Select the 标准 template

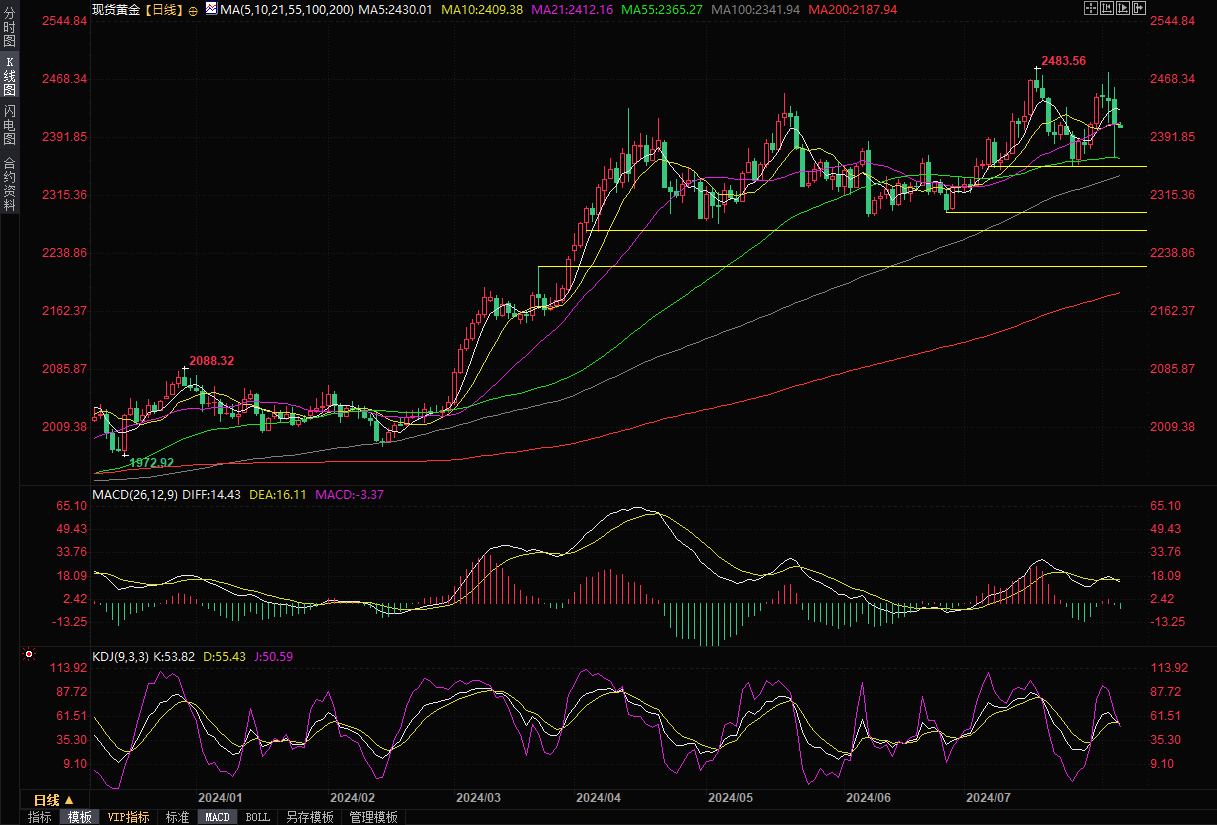pyautogui.click(x=177, y=817)
